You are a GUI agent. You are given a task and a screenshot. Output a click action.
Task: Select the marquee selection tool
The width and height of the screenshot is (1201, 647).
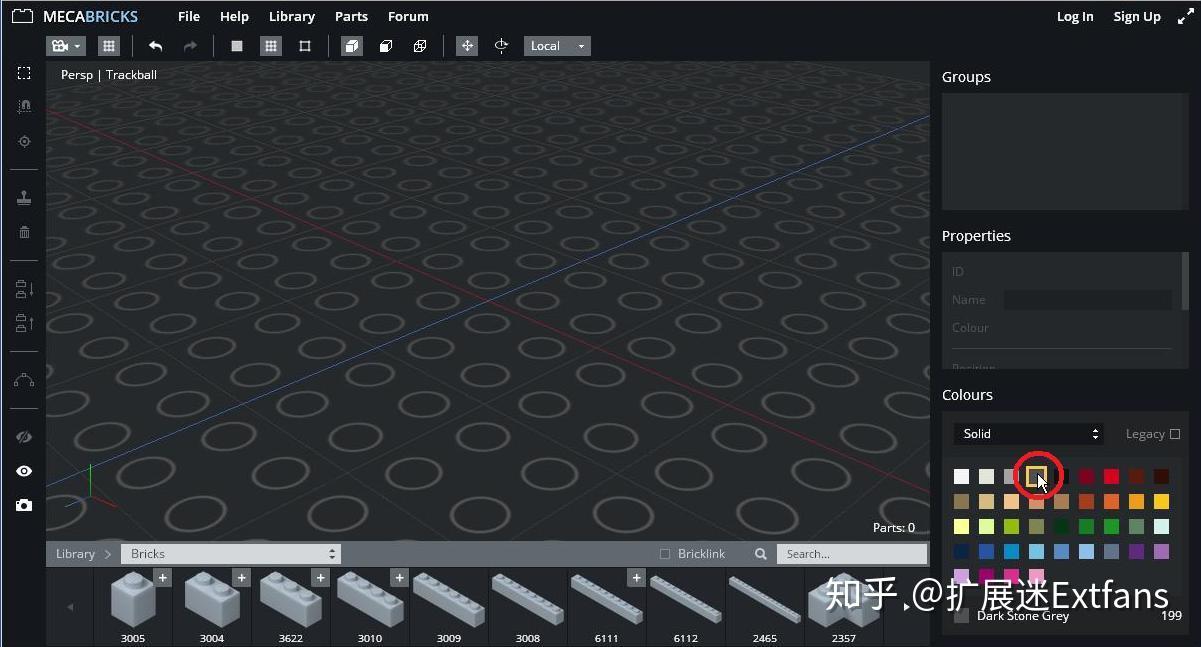[x=24, y=73]
